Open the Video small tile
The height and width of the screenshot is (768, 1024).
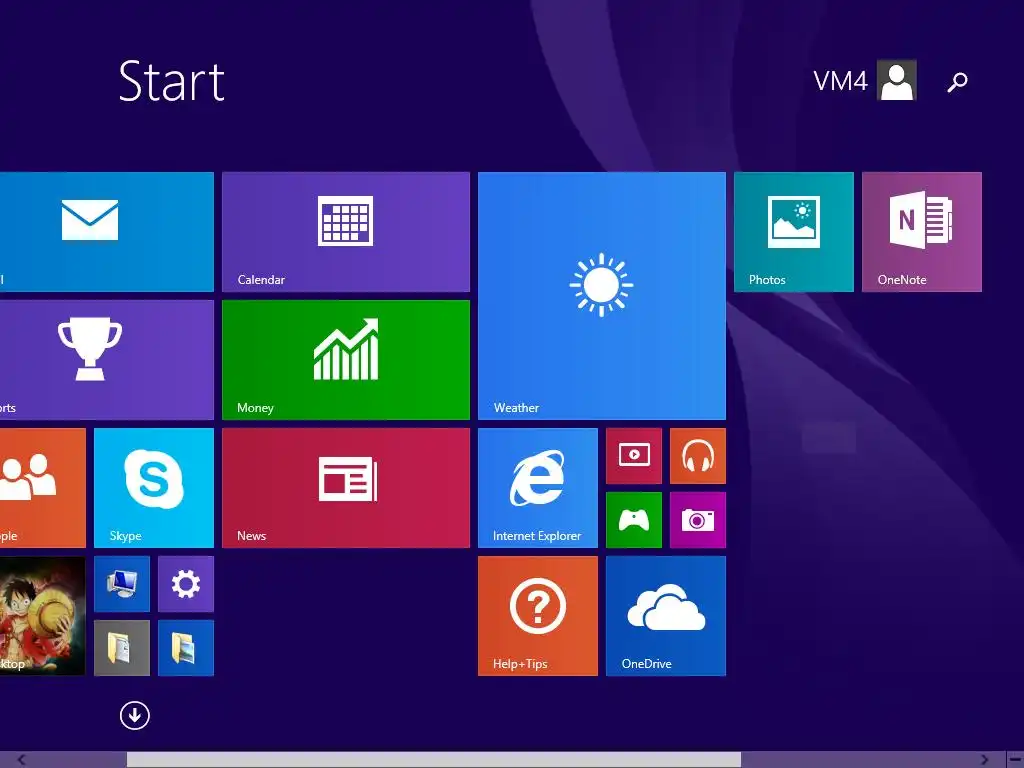[633, 456]
